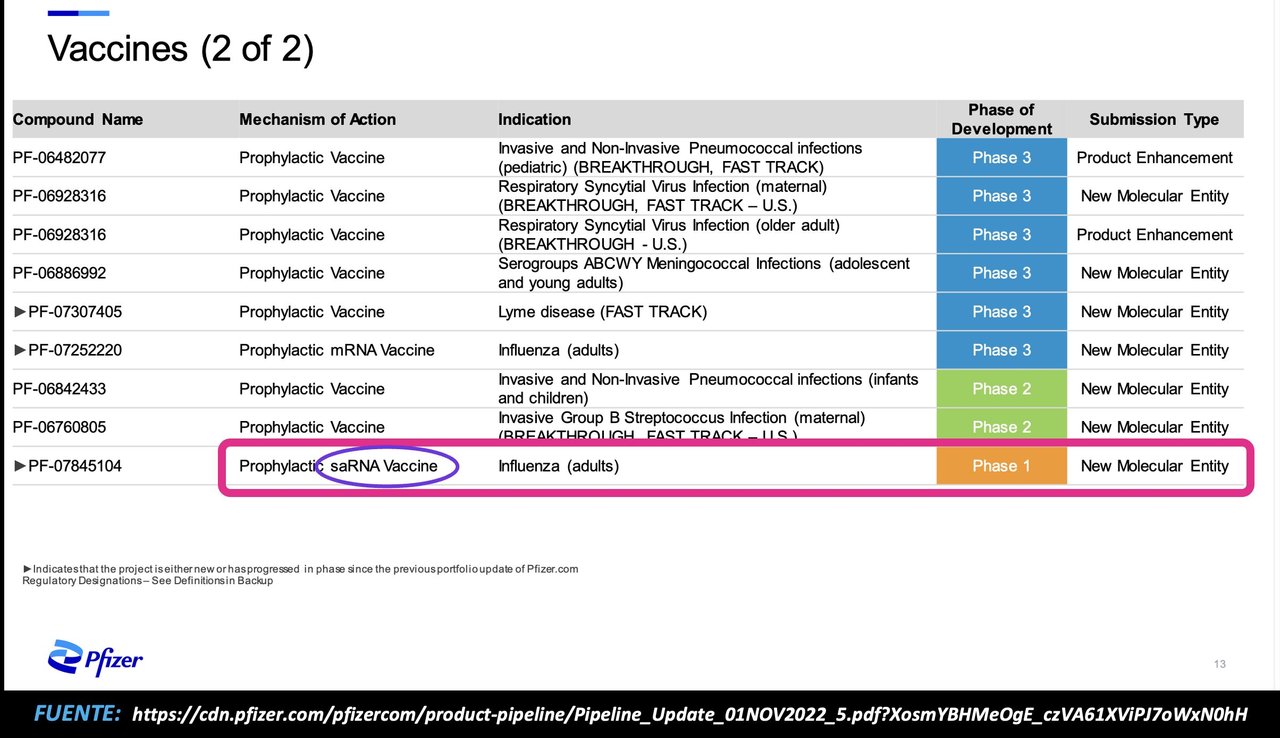Click 'New Molecular Entity' in the PF-07307405 row
The width and height of the screenshot is (1280, 738).
(1154, 312)
